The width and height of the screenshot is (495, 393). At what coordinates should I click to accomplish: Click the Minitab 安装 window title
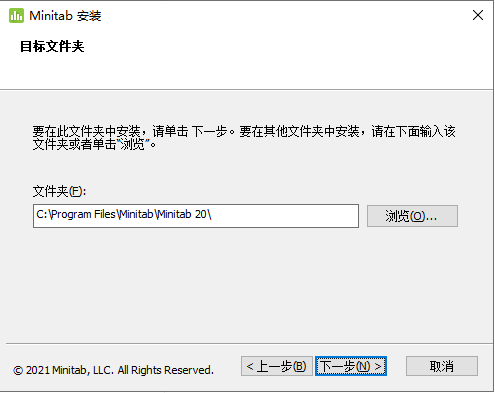(x=65, y=16)
